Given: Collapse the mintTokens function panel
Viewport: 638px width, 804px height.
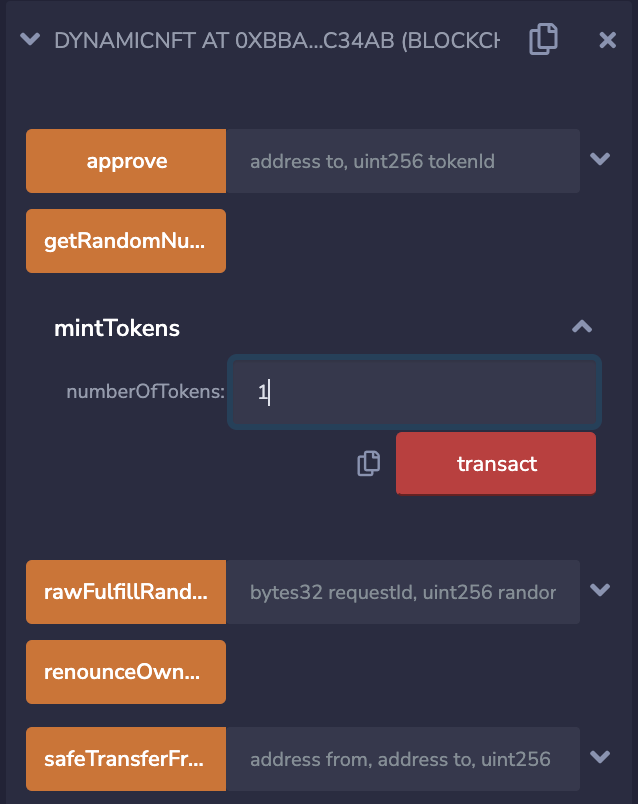Looking at the screenshot, I should 581,327.
